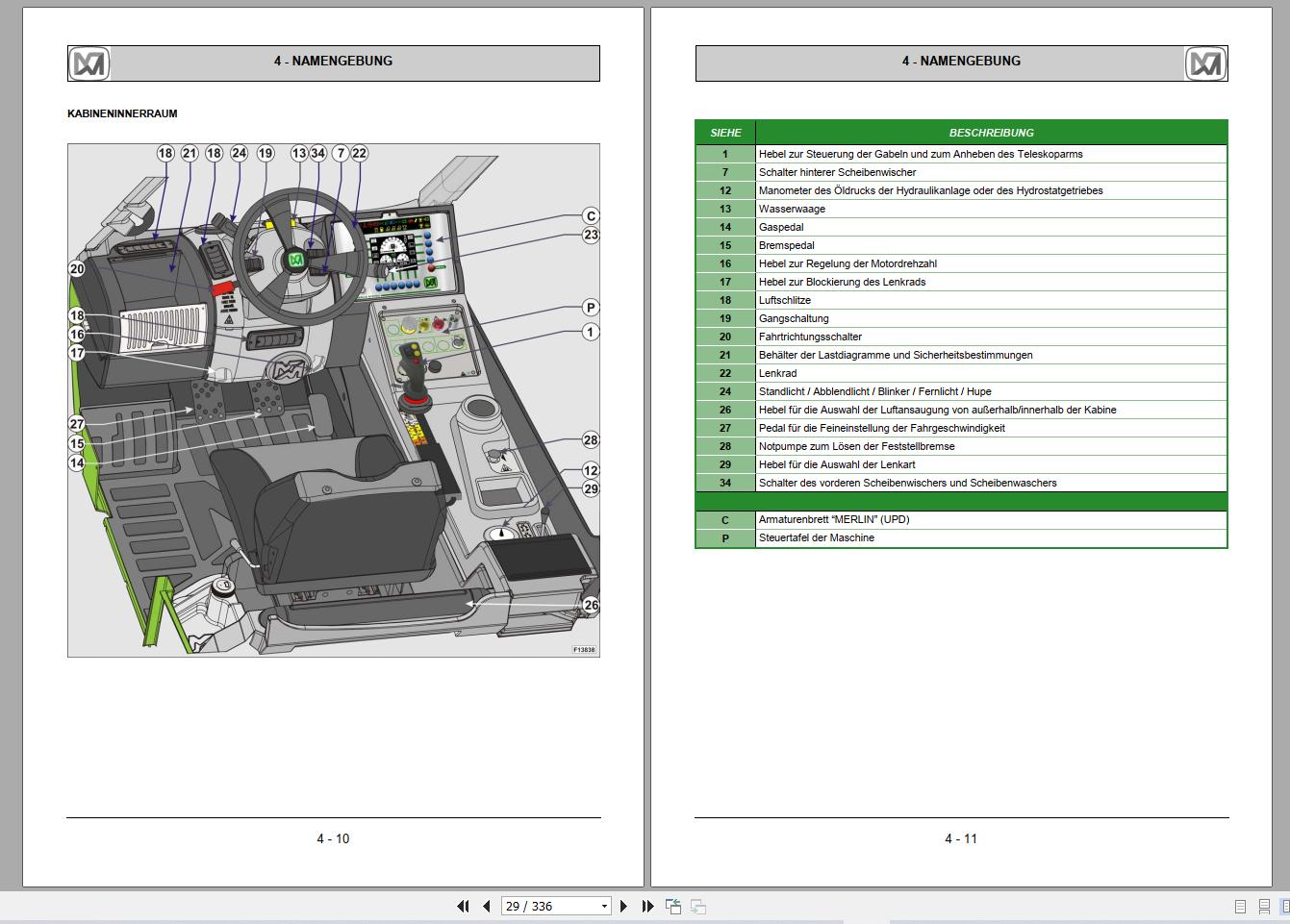
Task: Click the 'BESCHREIBUNG' column header
Action: (x=991, y=133)
